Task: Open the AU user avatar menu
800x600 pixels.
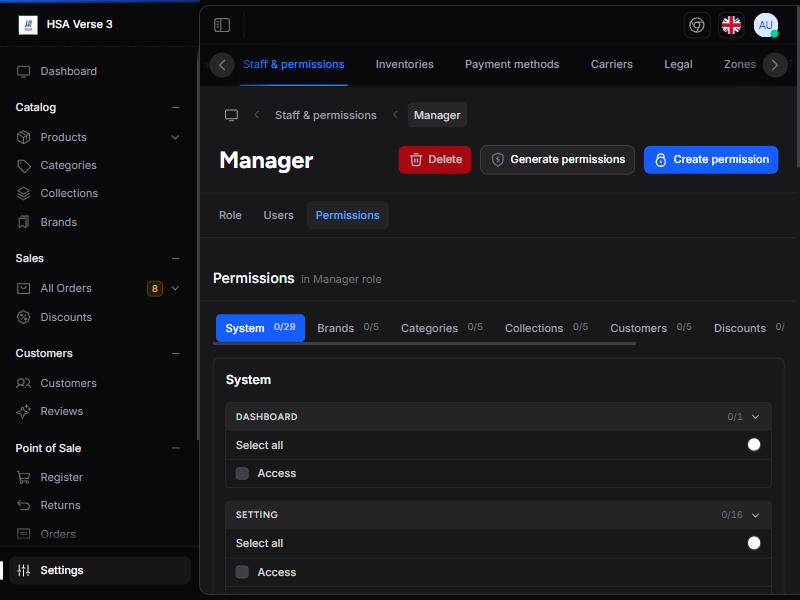Action: (765, 25)
